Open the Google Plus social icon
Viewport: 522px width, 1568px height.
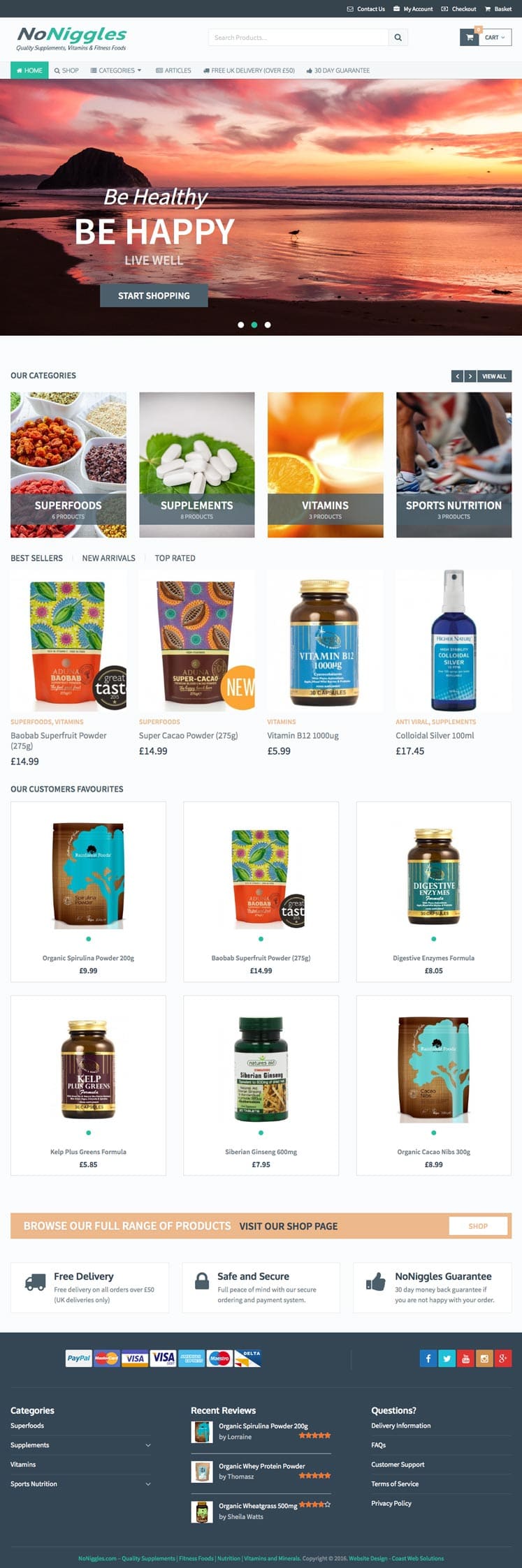tap(503, 1358)
